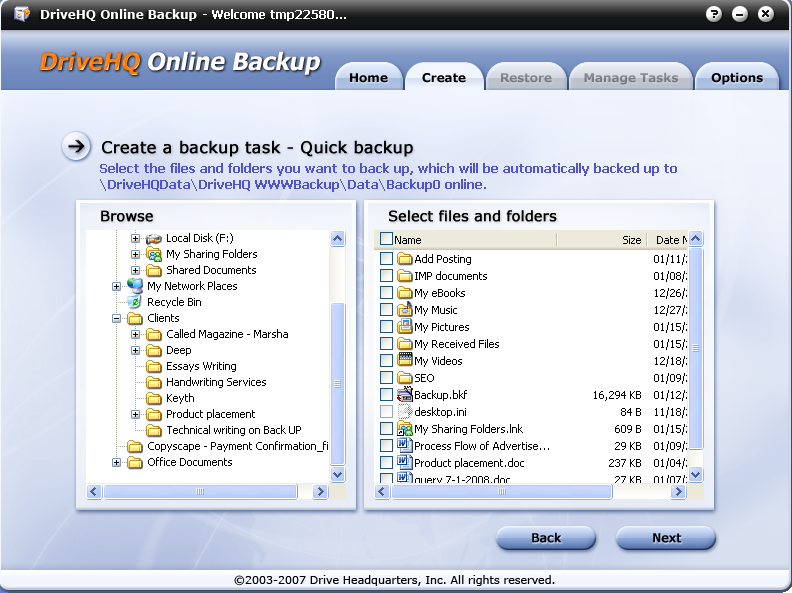Click the My Sharing Folders.lnk shortcut icon

pos(405,429)
